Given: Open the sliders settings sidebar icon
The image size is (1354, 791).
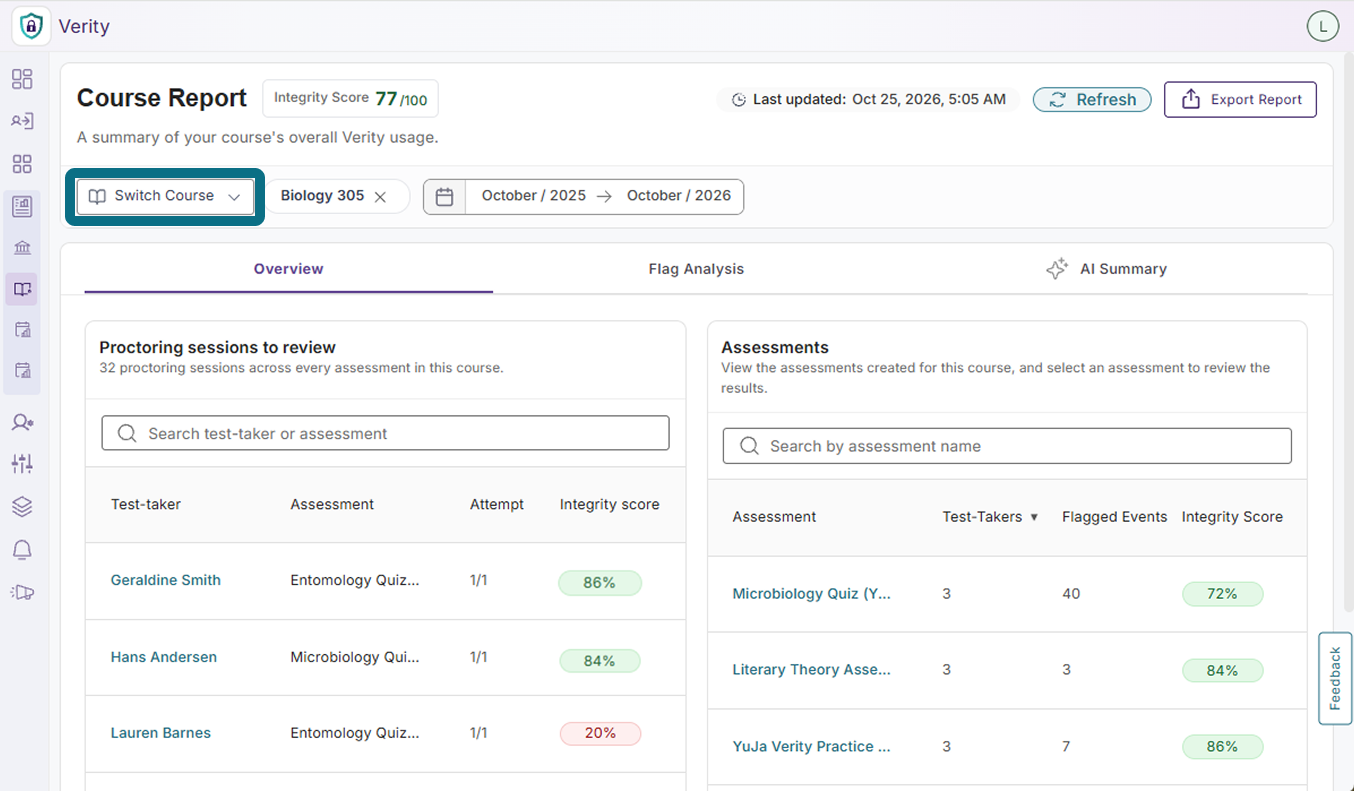Looking at the screenshot, I should tap(22, 464).
